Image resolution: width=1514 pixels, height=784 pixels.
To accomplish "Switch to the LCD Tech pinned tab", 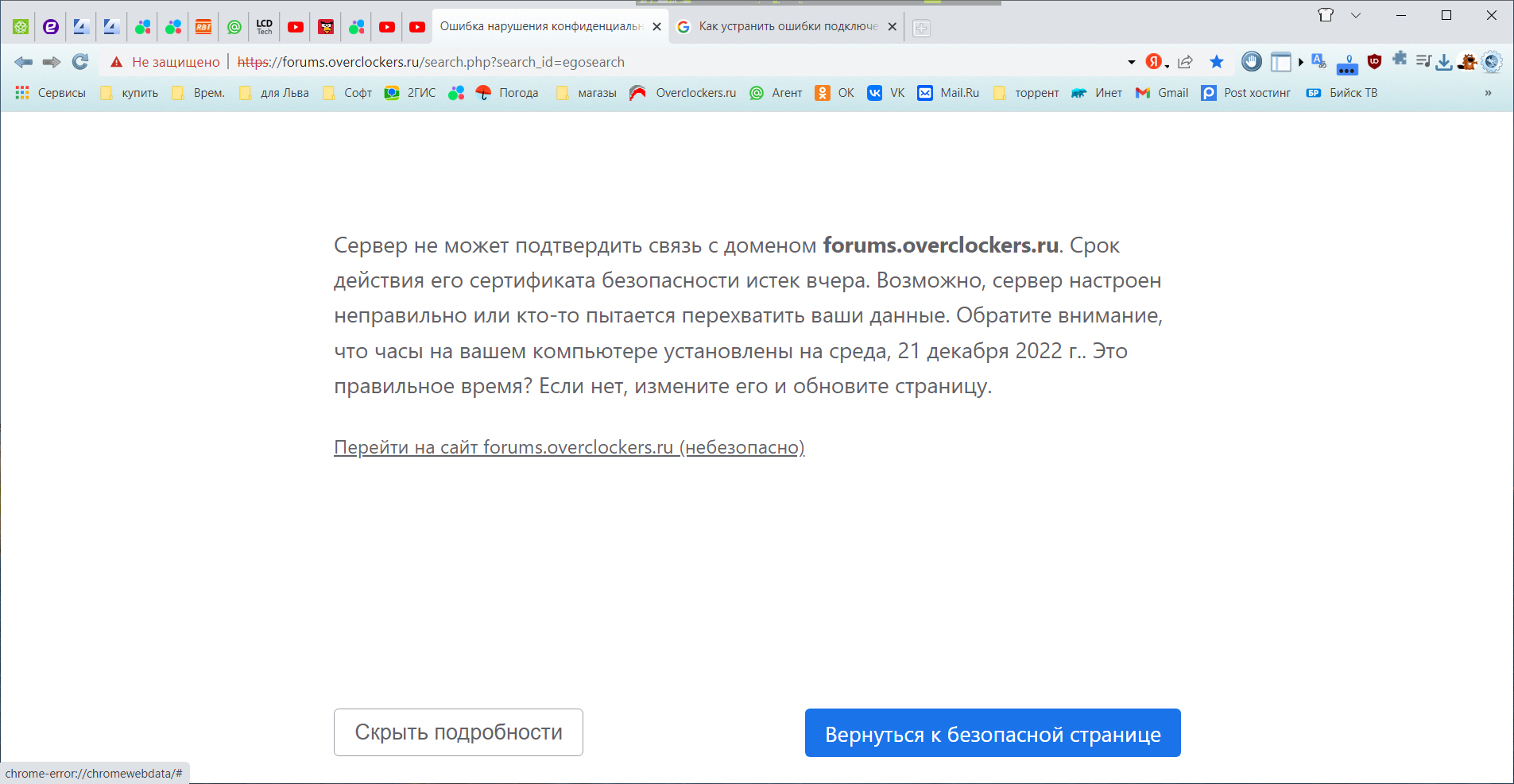I will (265, 27).
